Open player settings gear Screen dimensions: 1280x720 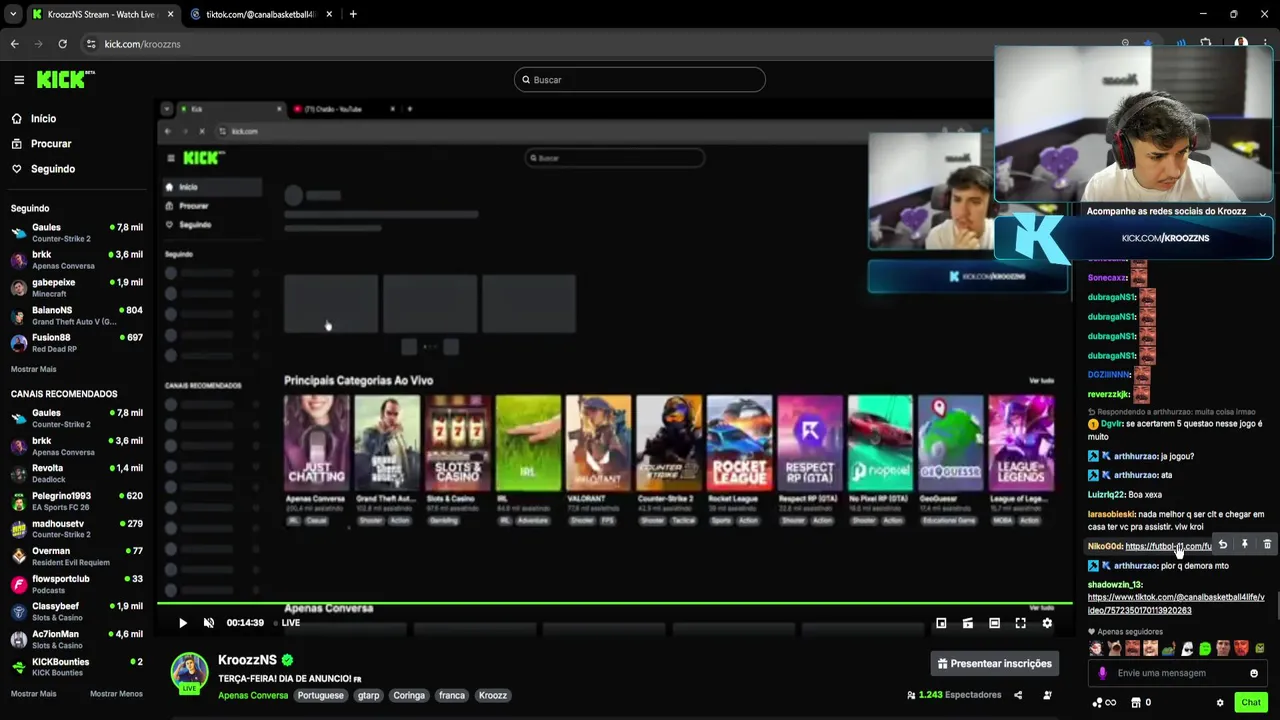click(x=1047, y=623)
